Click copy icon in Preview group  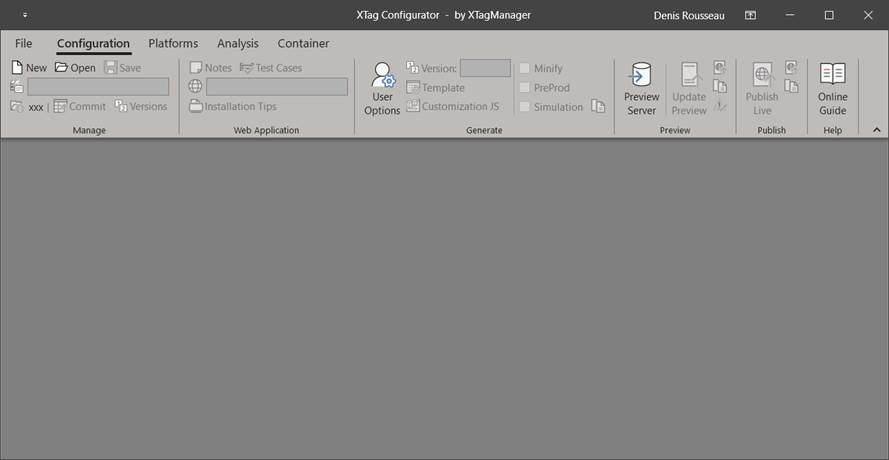(720, 86)
